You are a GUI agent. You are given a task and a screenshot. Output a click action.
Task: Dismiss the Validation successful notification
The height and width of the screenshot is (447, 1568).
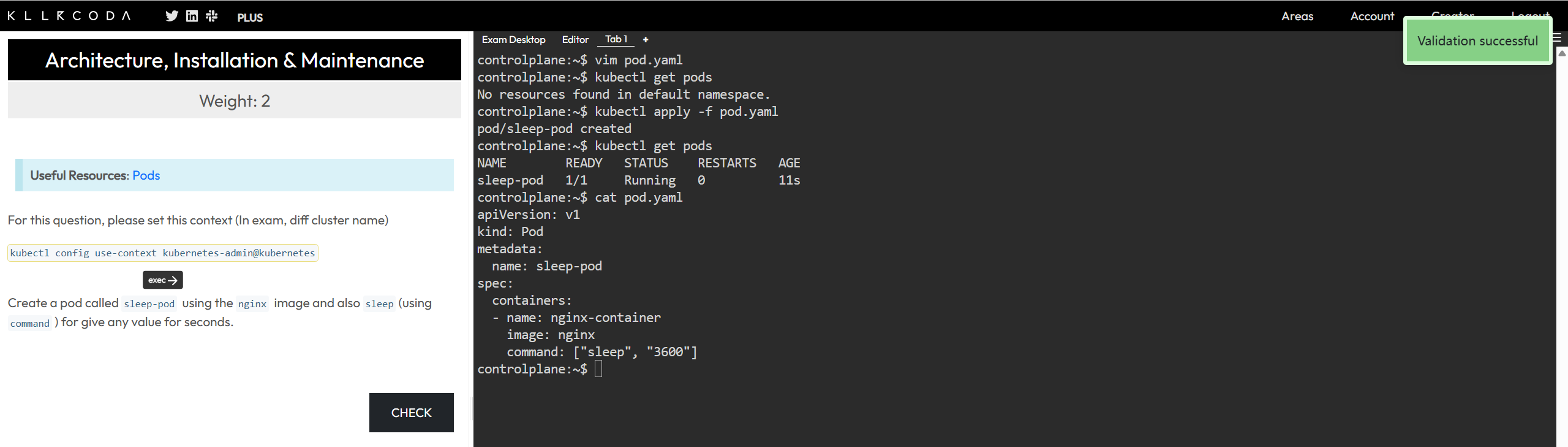click(1477, 41)
